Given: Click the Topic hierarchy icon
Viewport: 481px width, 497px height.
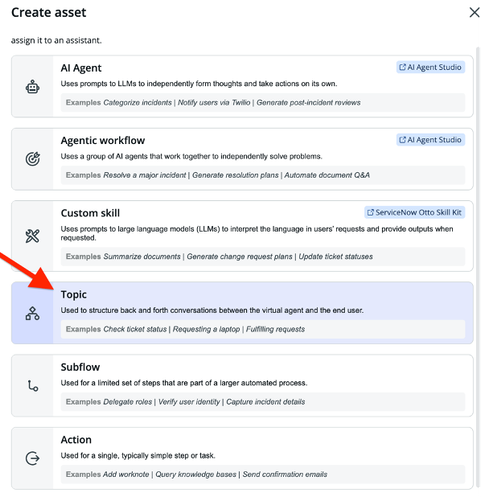Looking at the screenshot, I should [x=32, y=313].
